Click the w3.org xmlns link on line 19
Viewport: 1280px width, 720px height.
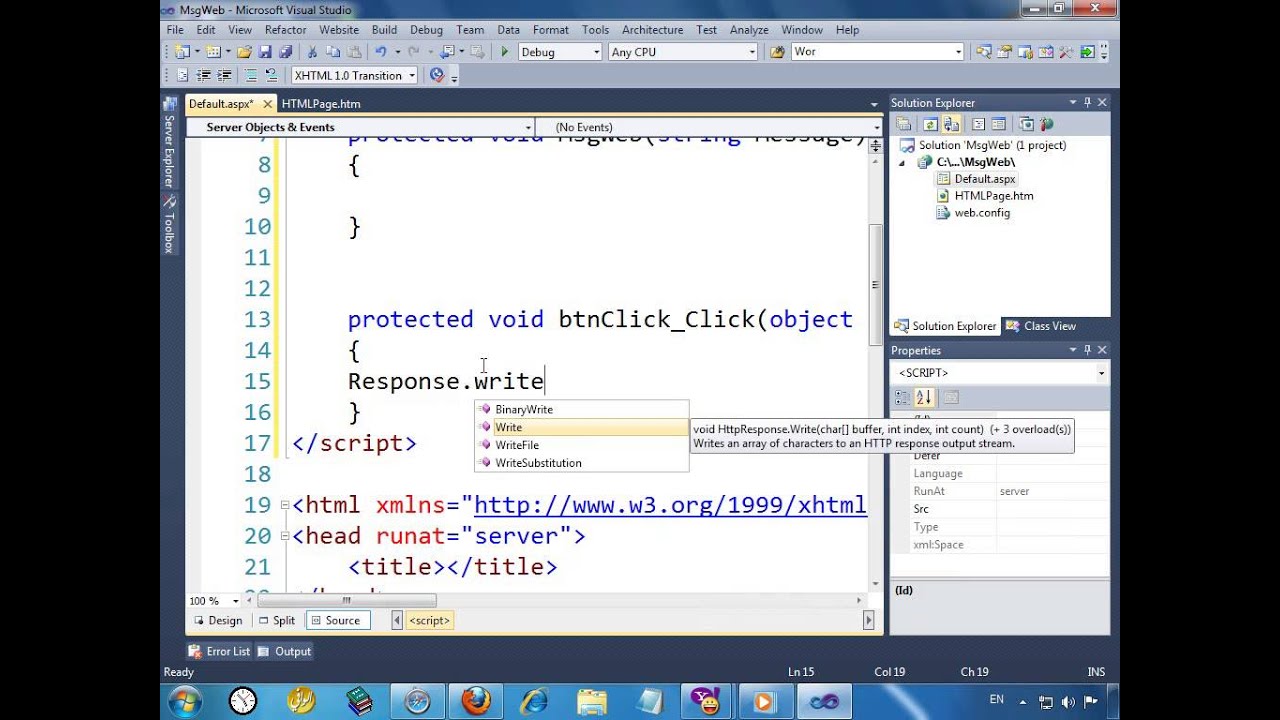[670, 505]
